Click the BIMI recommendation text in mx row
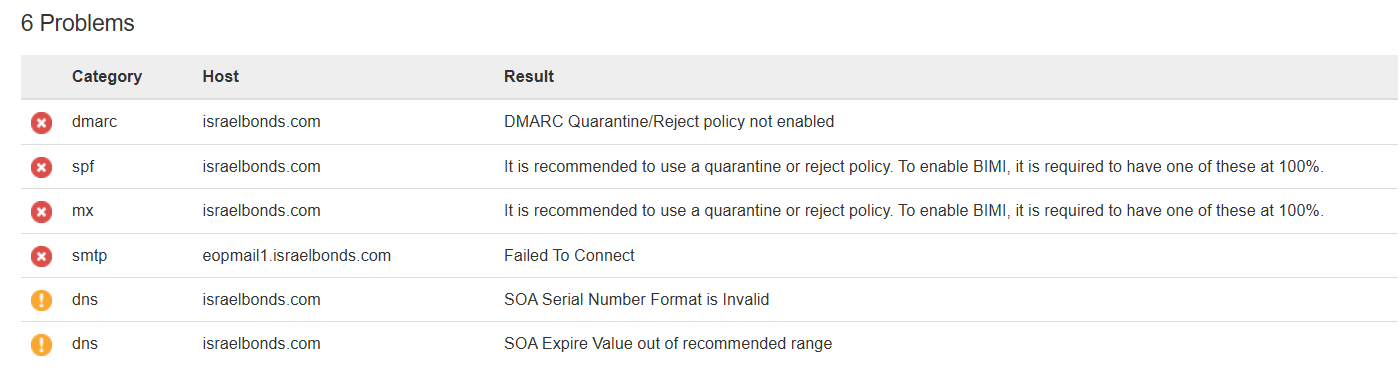Image resolution: width=1399 pixels, height=388 pixels. point(914,211)
